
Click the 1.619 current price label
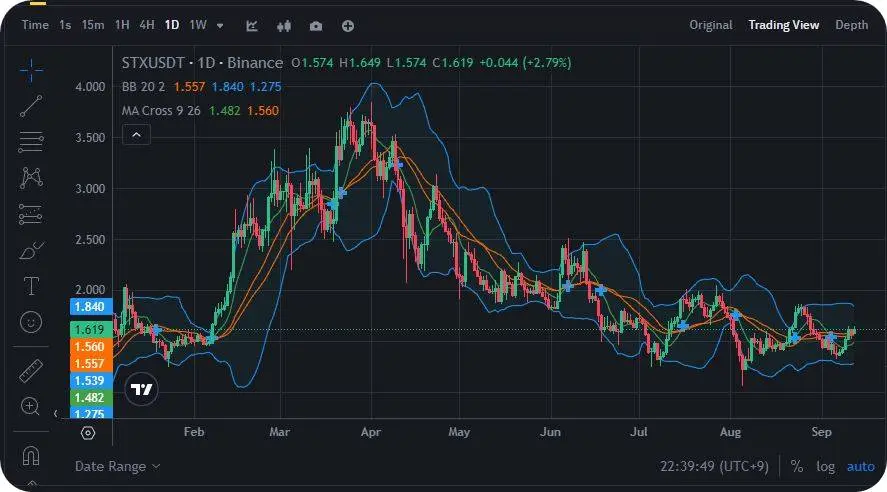(91, 330)
